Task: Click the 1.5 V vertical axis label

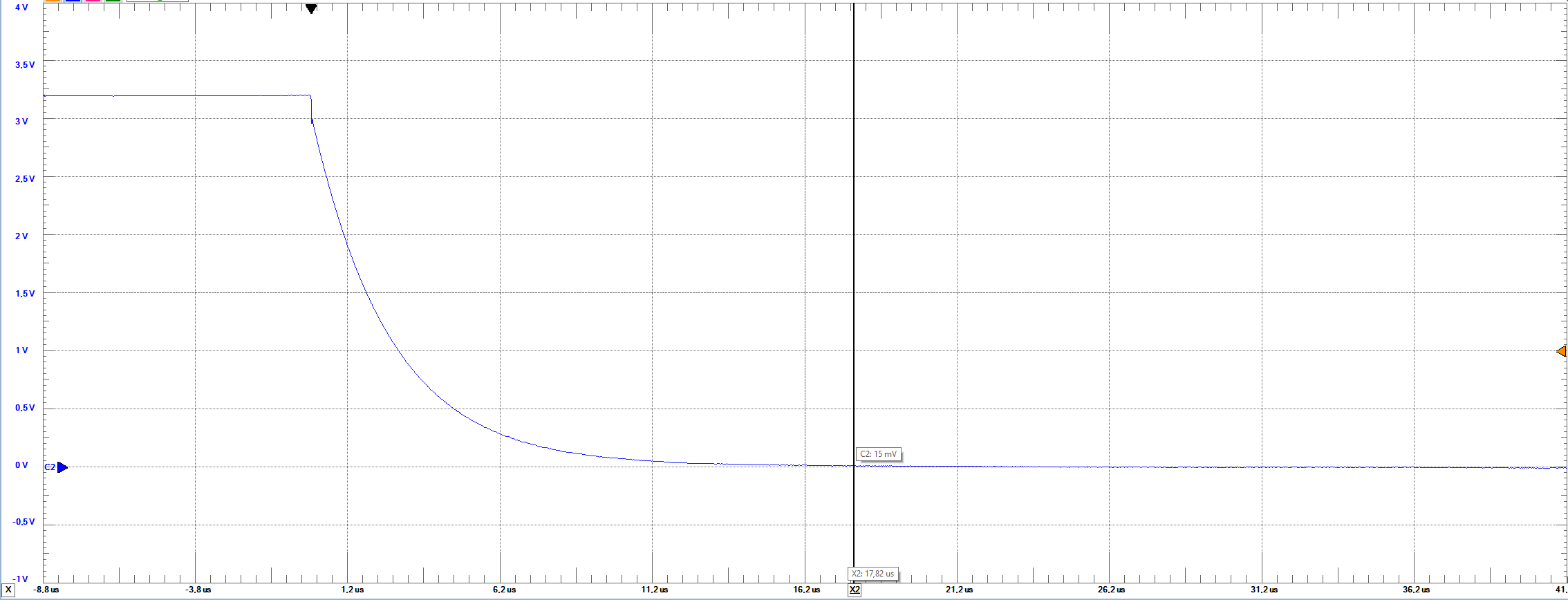Action: click(x=25, y=294)
